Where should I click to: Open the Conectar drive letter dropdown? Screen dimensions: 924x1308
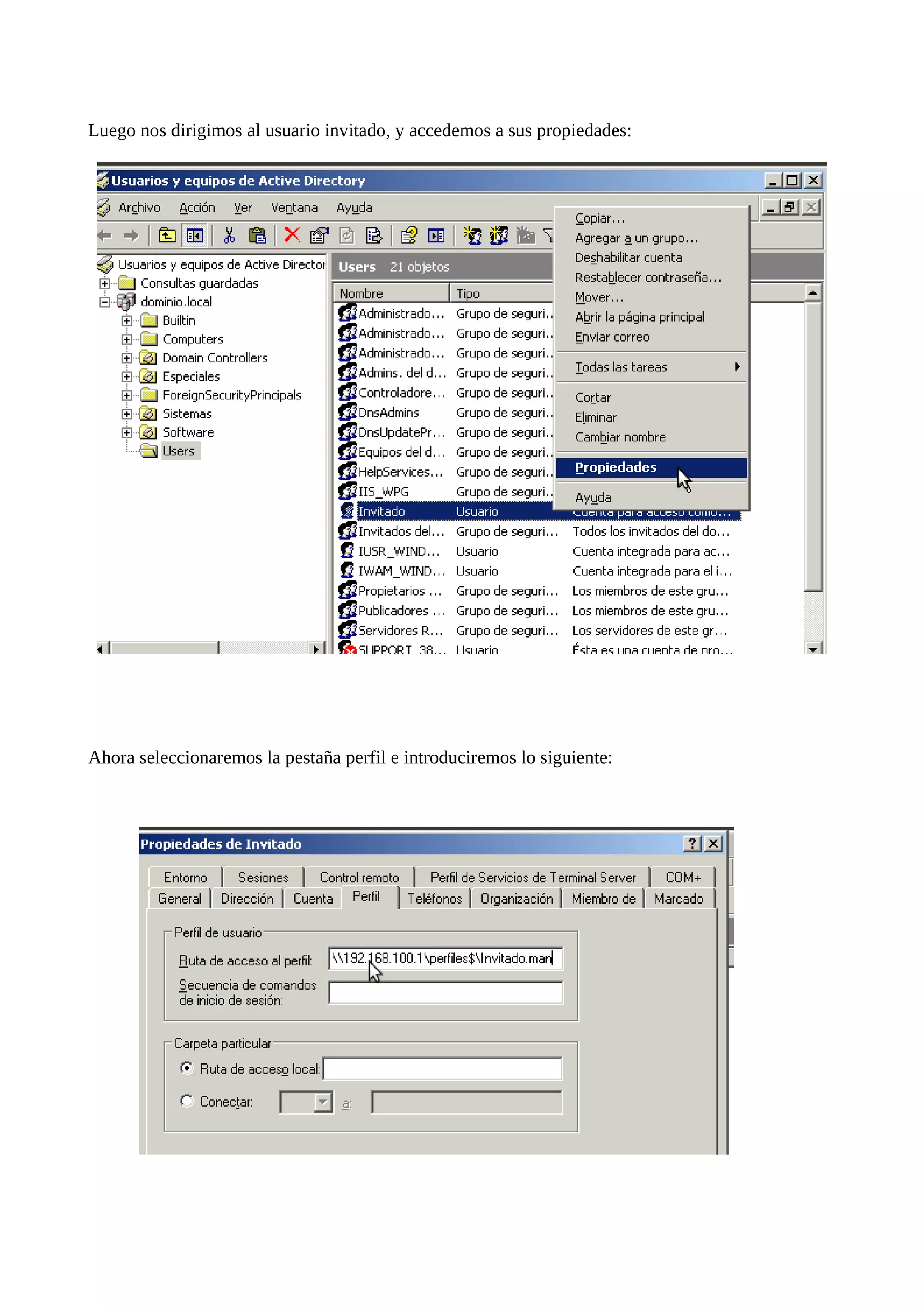pyautogui.click(x=323, y=1102)
